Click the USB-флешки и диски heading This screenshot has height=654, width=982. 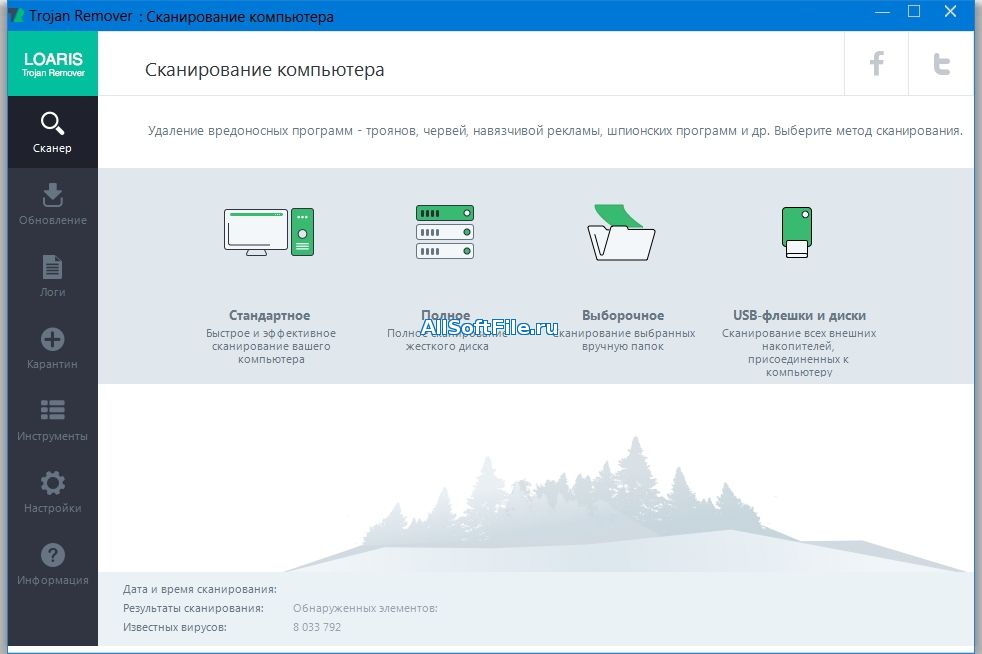pyautogui.click(x=799, y=315)
